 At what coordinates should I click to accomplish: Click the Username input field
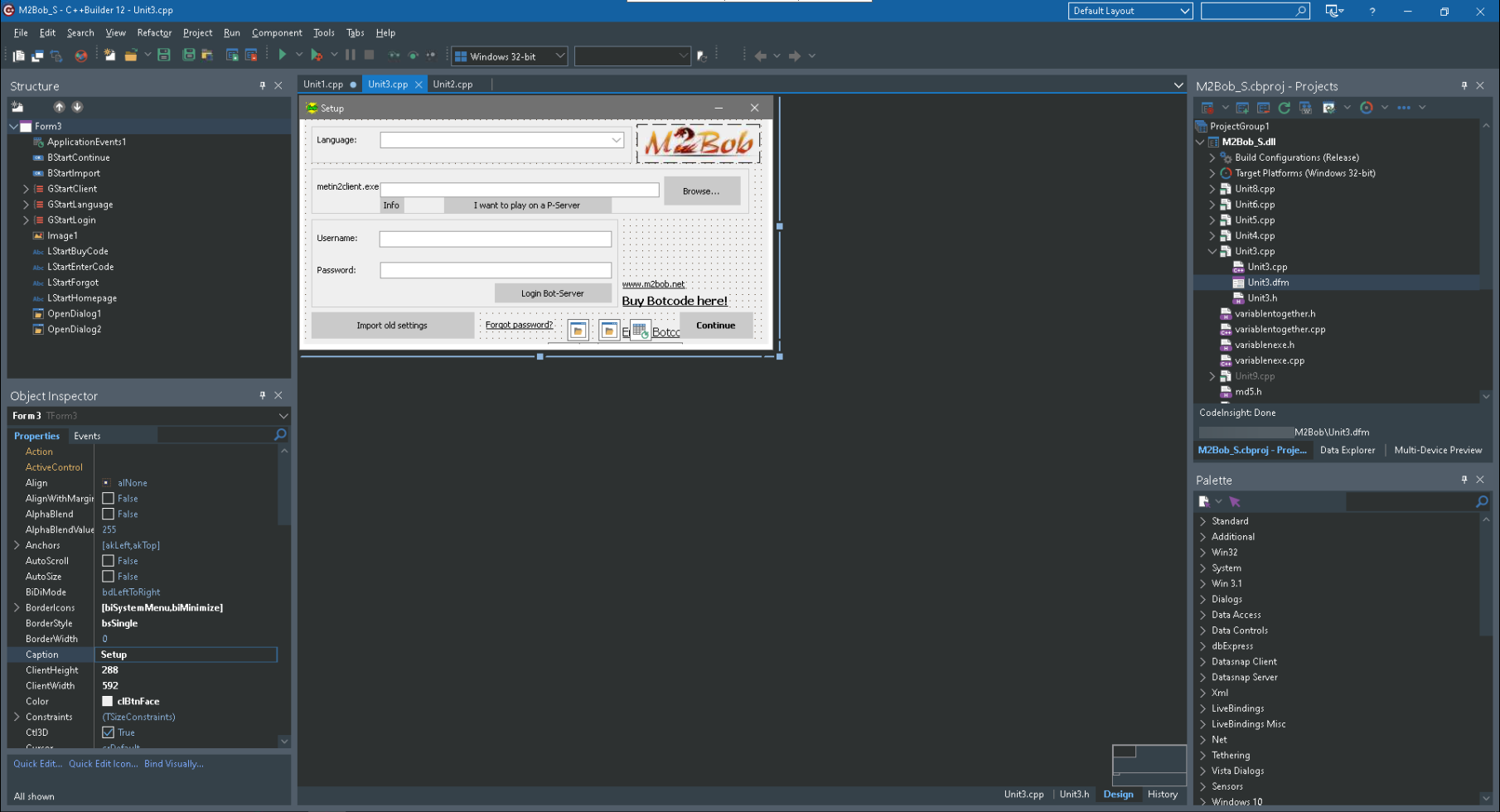pos(496,239)
